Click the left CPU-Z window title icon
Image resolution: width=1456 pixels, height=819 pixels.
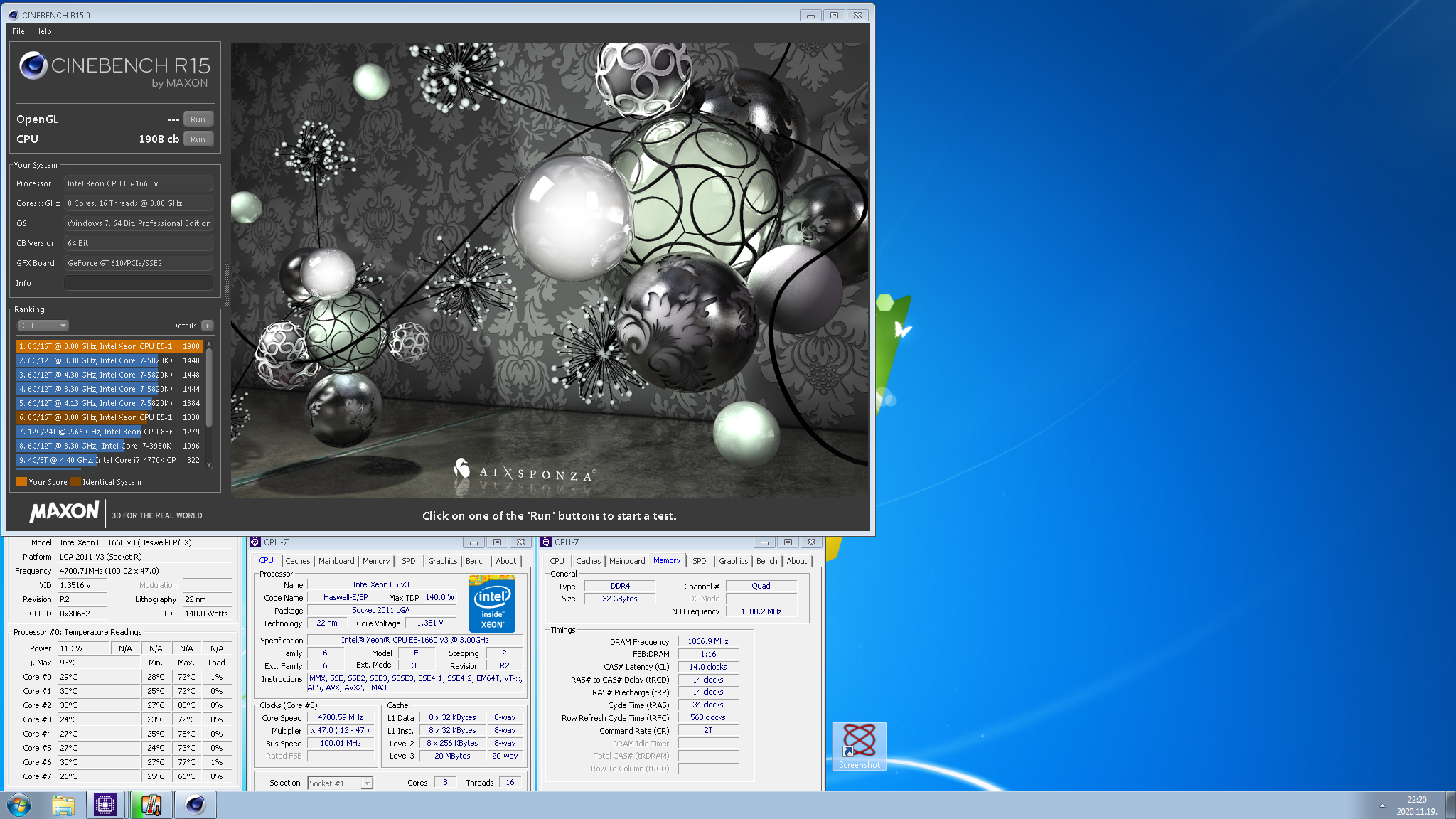[x=255, y=542]
